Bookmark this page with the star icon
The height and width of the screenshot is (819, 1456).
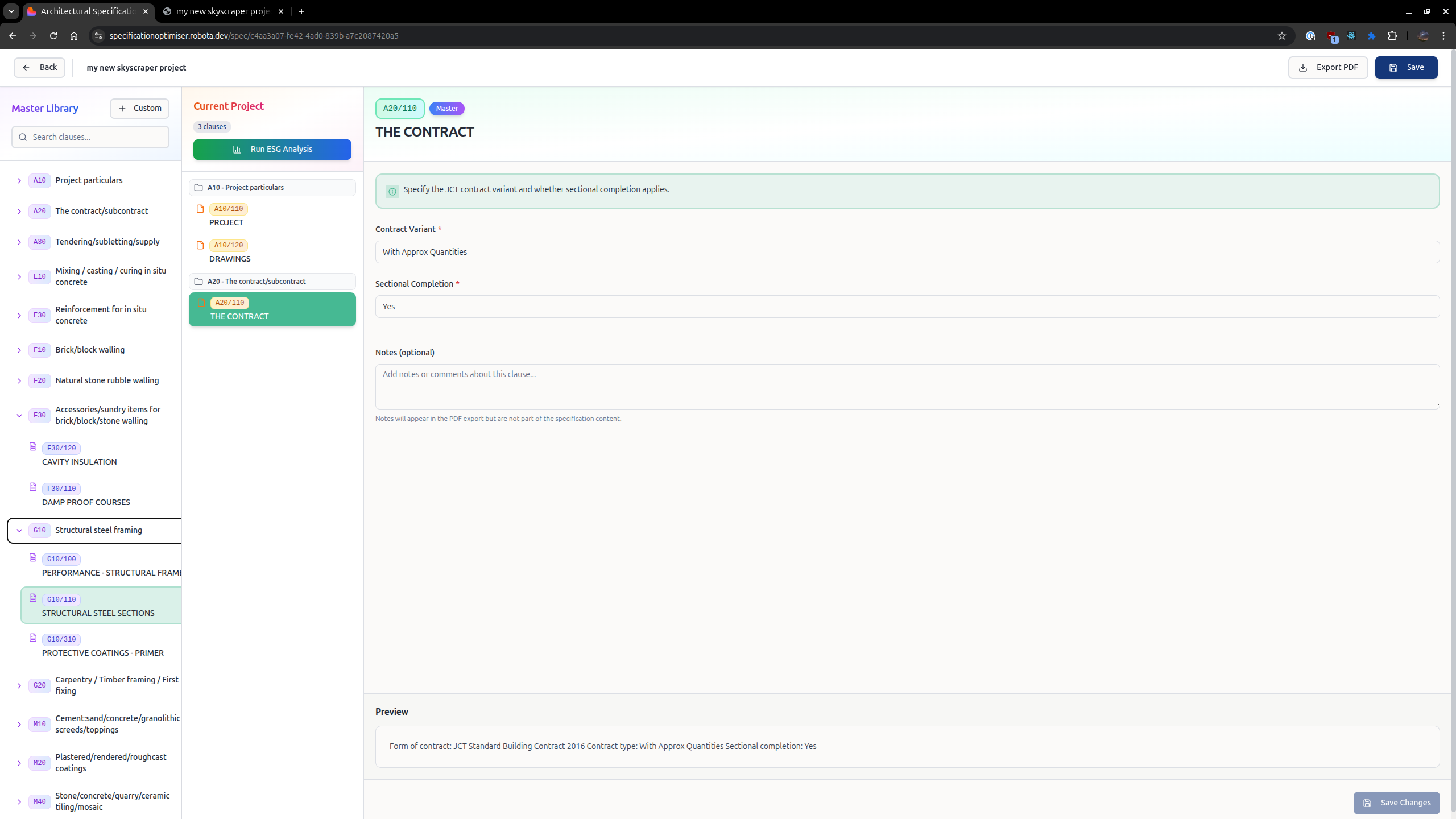(1281, 36)
